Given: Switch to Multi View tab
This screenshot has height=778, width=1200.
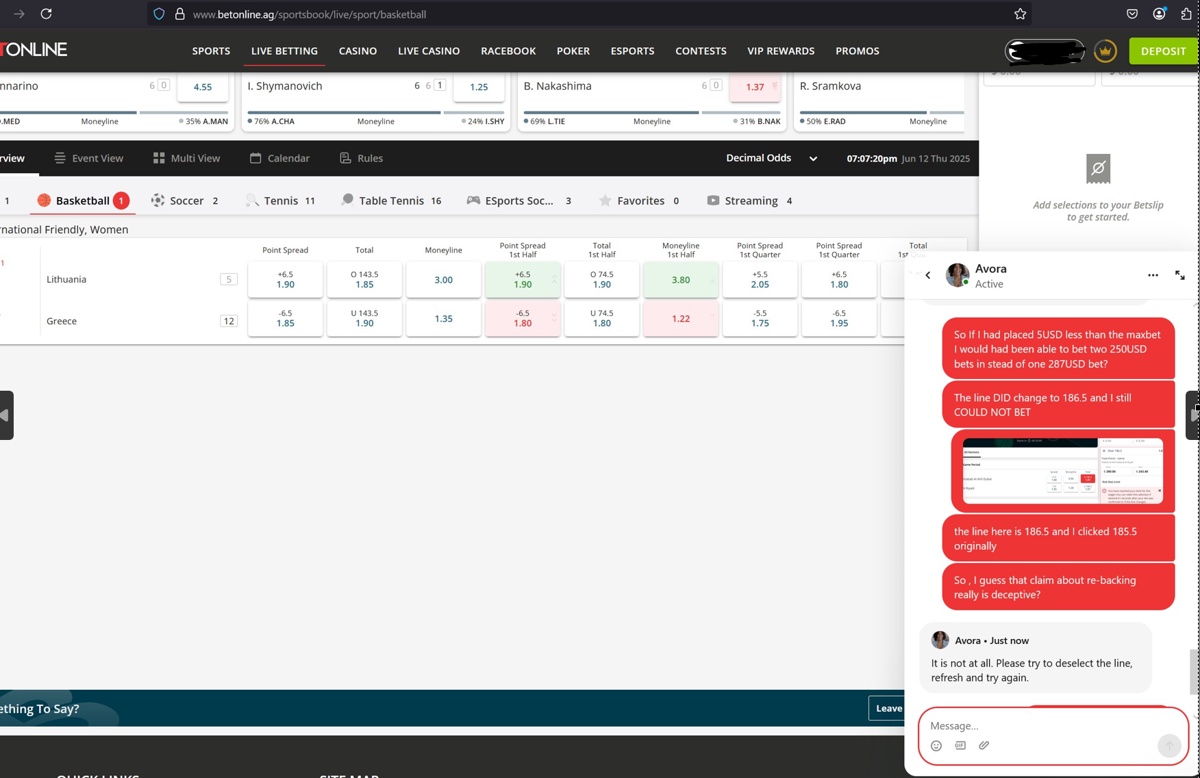Looking at the screenshot, I should click(186, 158).
